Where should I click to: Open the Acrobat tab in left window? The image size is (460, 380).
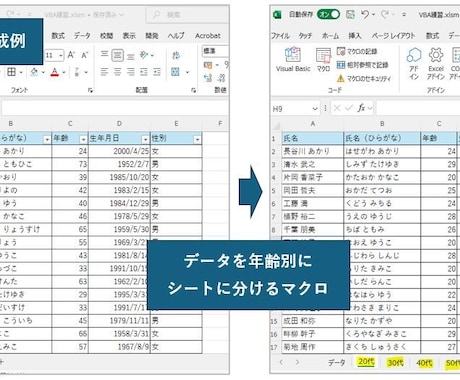point(208,36)
